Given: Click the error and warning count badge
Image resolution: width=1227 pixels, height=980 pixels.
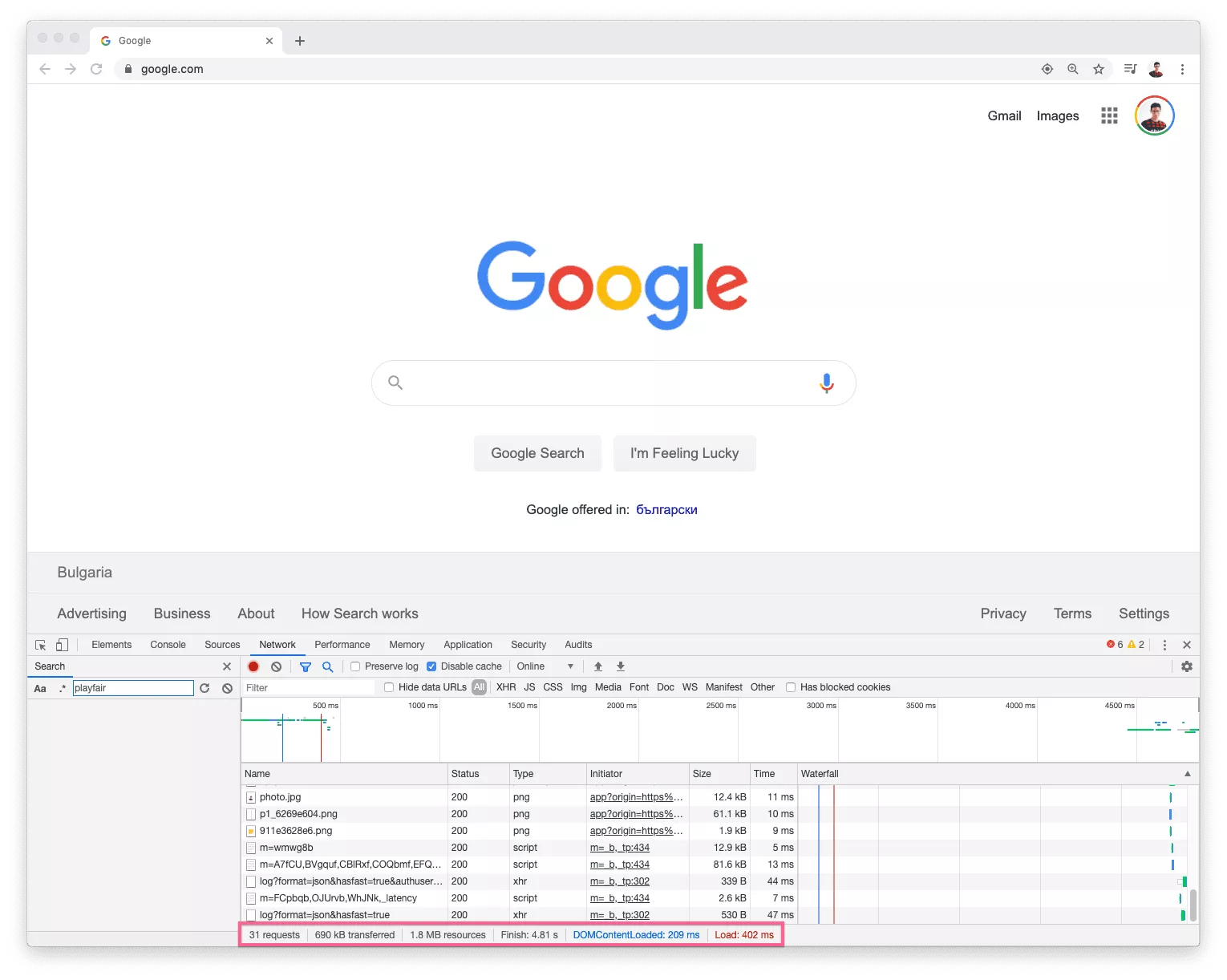Looking at the screenshot, I should [x=1125, y=645].
